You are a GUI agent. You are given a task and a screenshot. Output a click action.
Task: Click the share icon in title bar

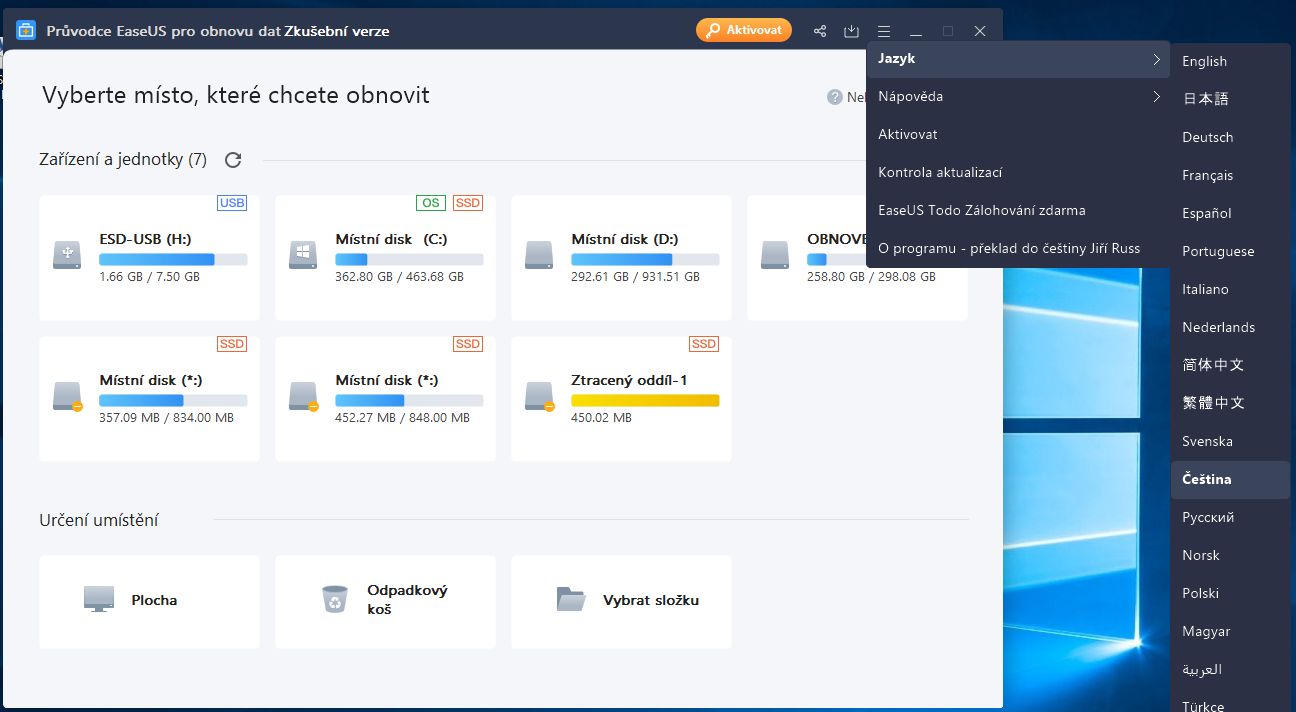tap(820, 31)
